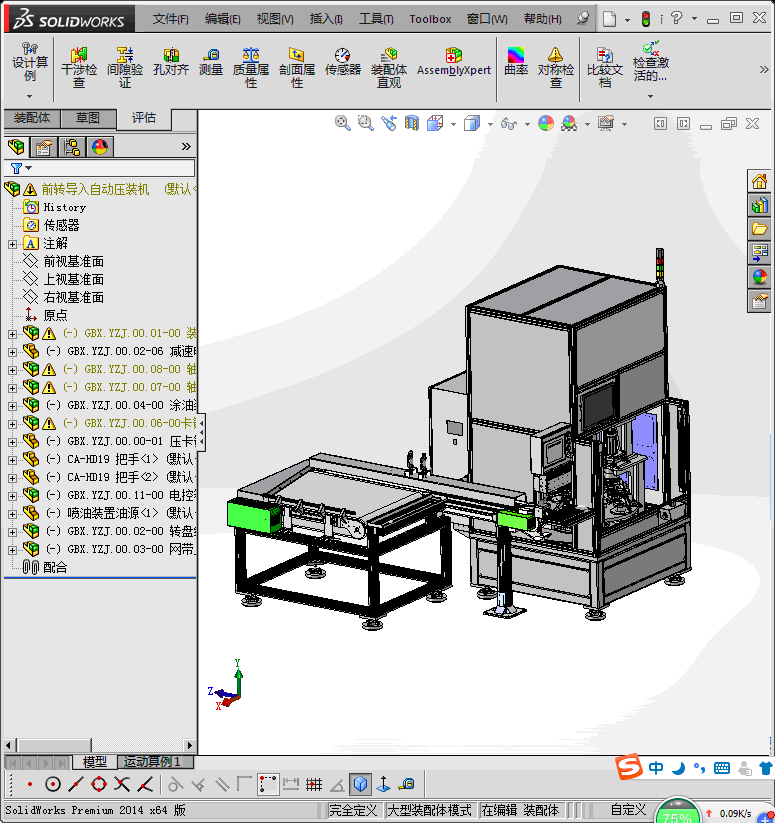Screen dimensions: 775x823
Task: Click Hide/Show Items glasses icon
Action: point(508,124)
